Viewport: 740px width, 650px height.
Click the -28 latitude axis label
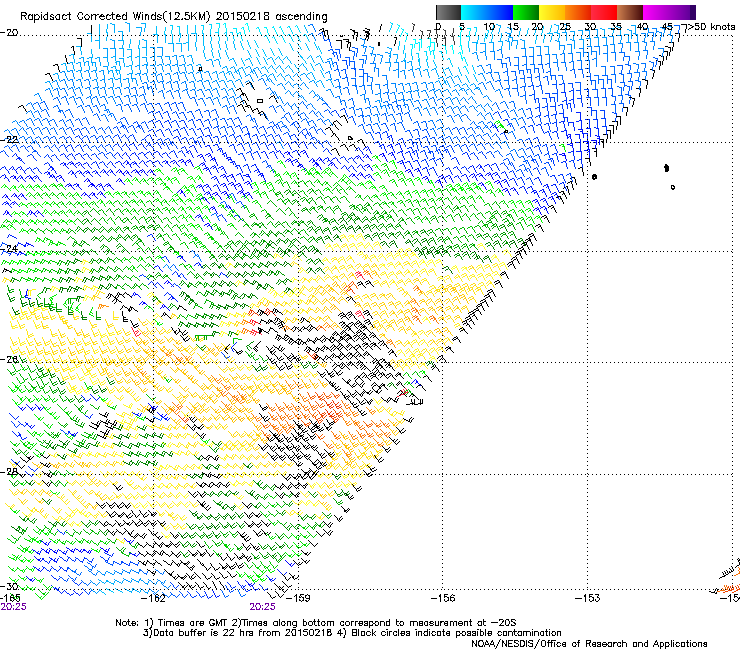[x=9, y=471]
